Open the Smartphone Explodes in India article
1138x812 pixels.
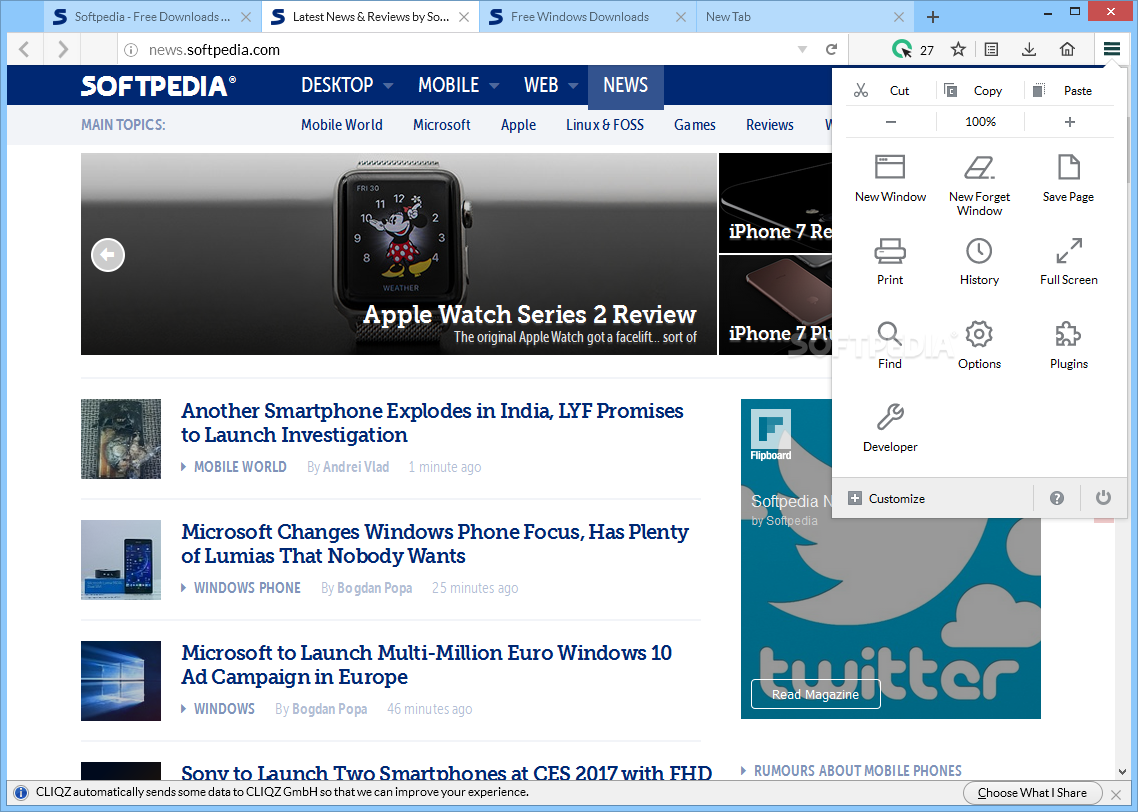432,422
